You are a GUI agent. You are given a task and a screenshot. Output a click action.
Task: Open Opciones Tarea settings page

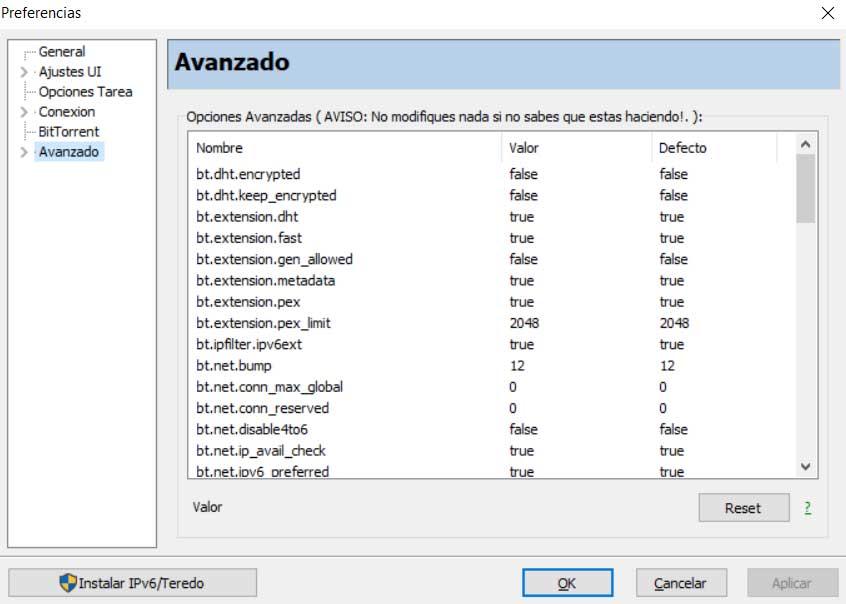click(x=85, y=92)
